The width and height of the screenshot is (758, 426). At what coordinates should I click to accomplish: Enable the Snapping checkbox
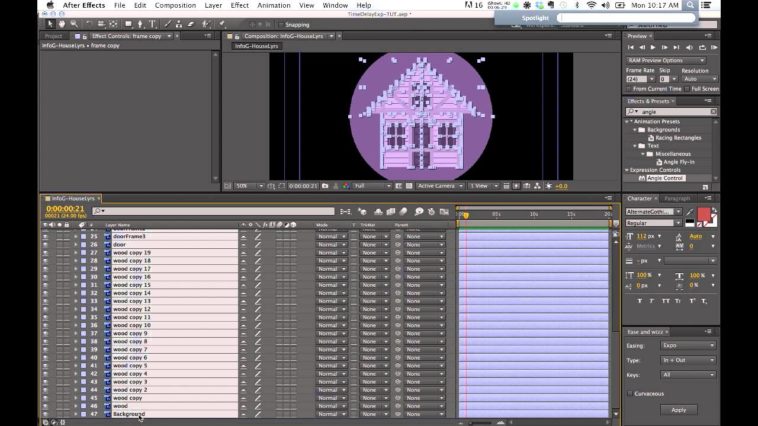coord(279,24)
